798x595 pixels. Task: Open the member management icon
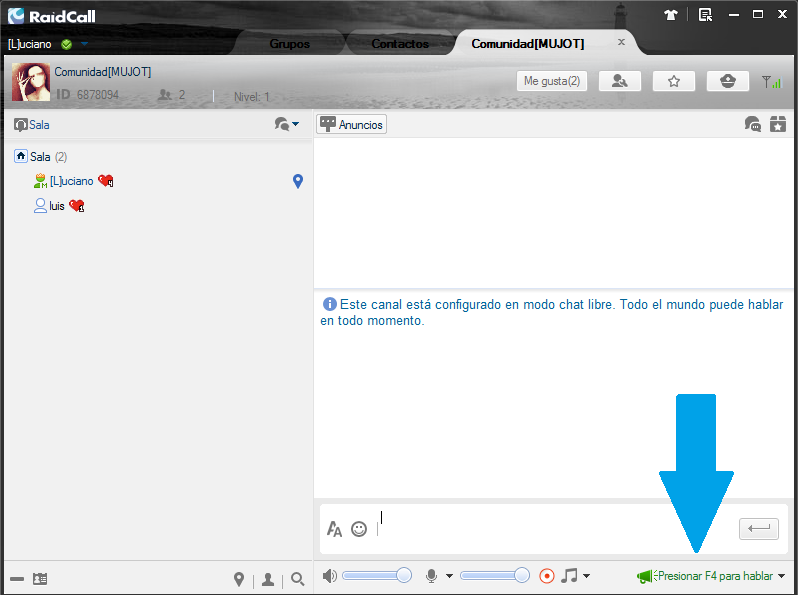(620, 81)
